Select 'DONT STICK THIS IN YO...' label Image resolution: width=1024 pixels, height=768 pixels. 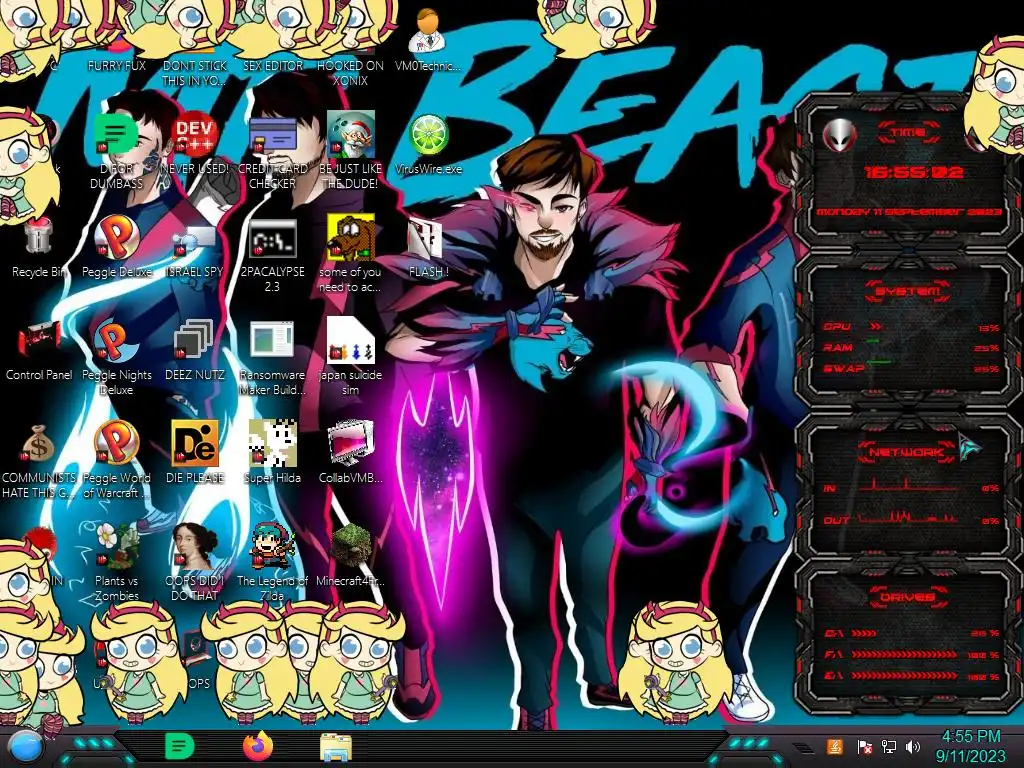pyautogui.click(x=194, y=73)
